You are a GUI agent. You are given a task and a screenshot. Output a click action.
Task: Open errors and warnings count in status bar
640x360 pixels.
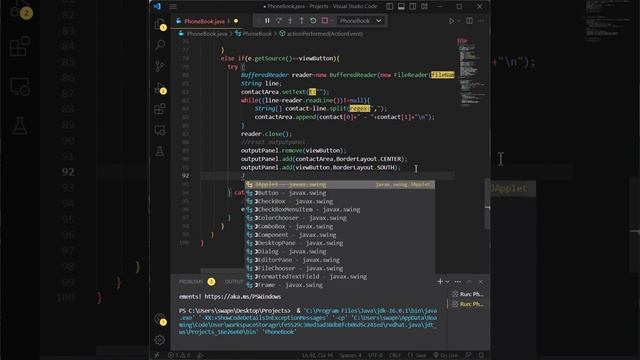tap(180, 356)
